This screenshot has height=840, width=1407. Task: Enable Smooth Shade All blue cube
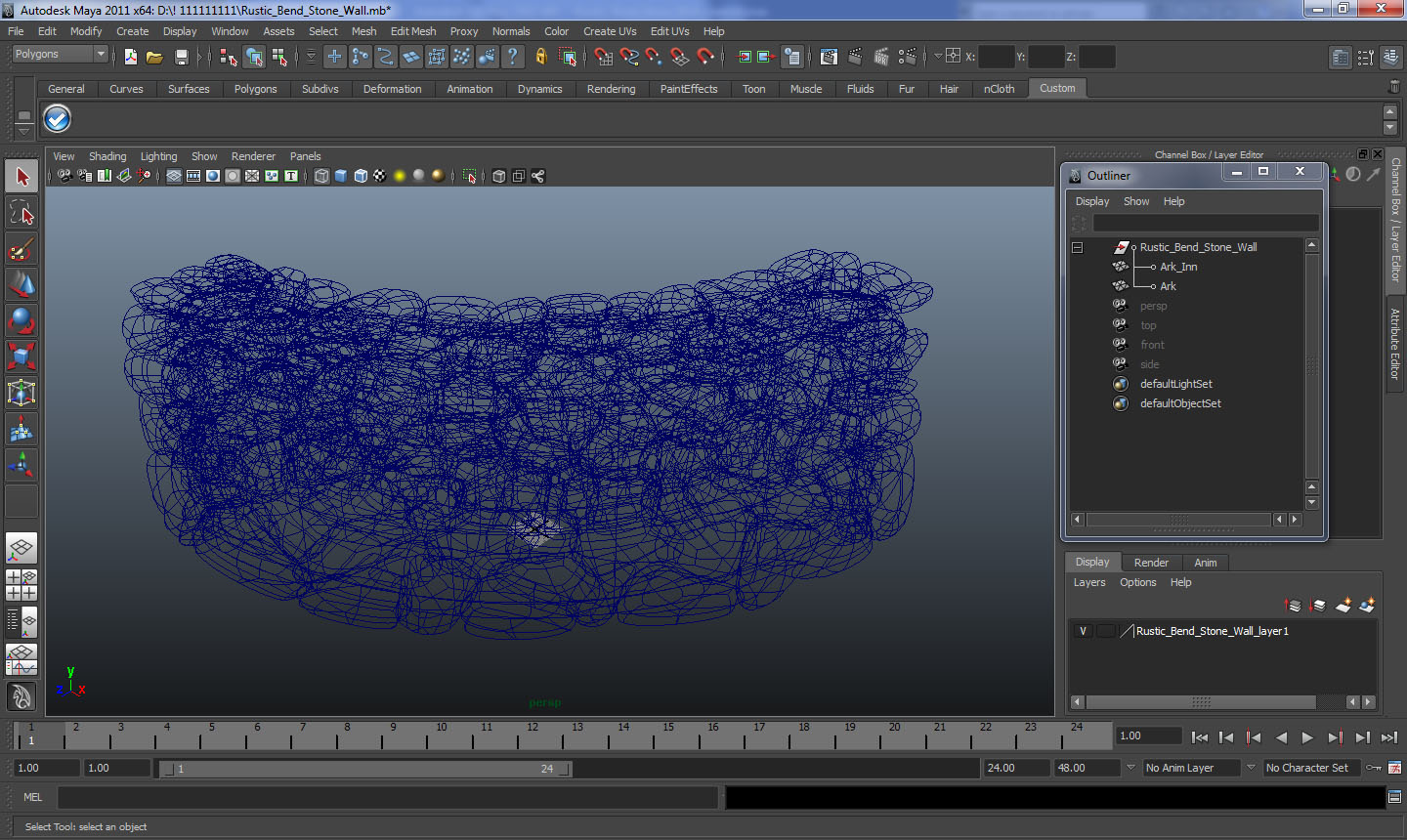(x=341, y=176)
